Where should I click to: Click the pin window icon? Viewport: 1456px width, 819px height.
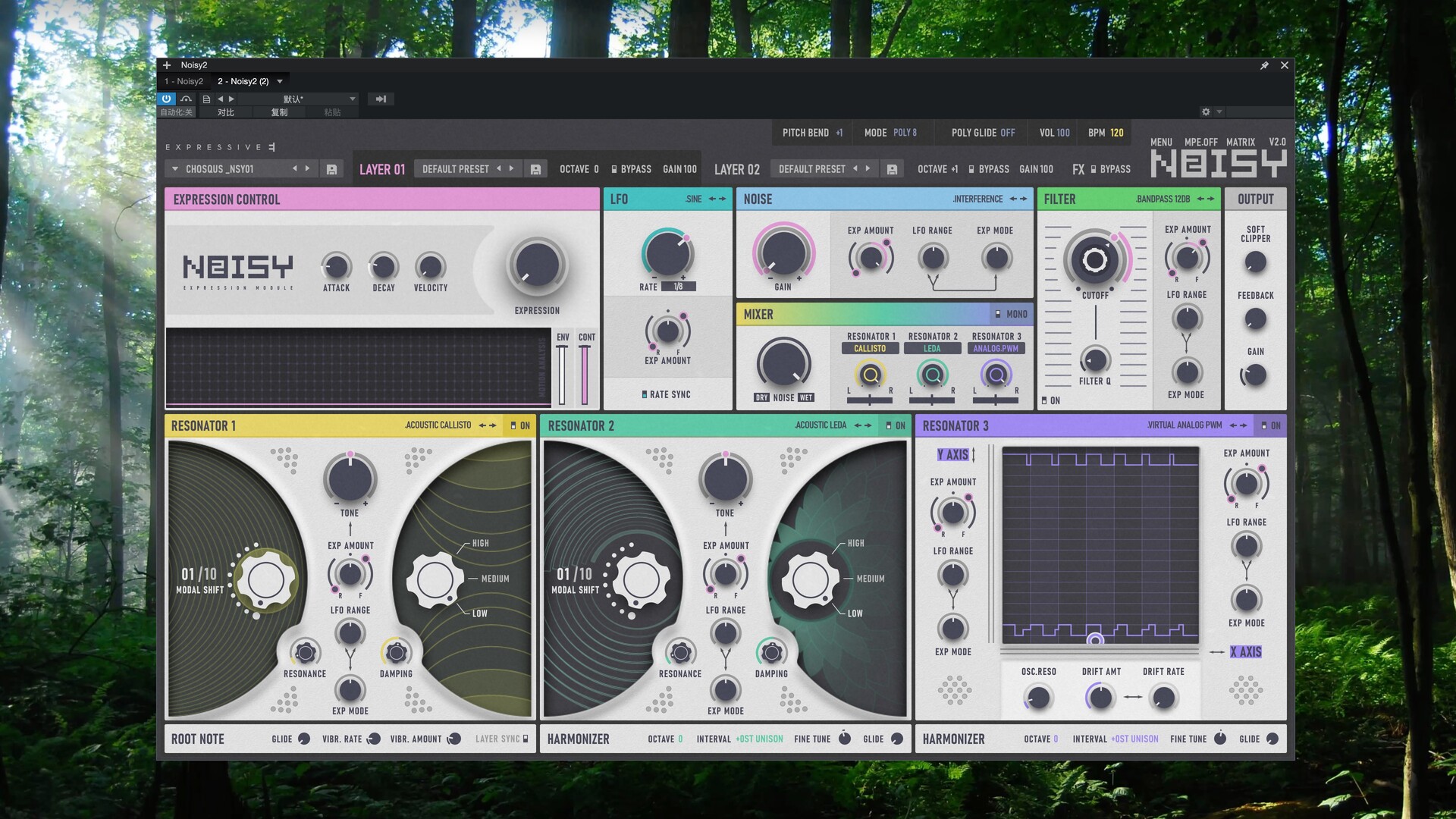point(1264,66)
